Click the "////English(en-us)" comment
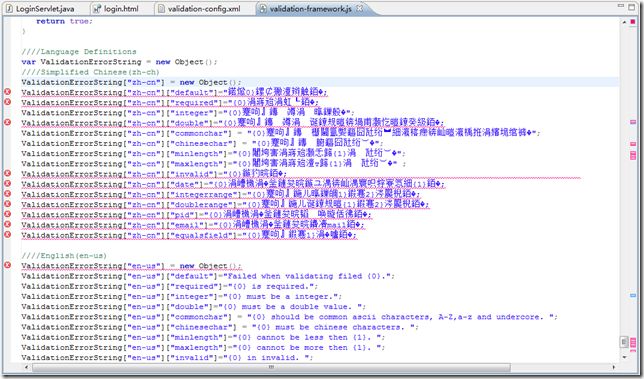This screenshot has height=379, width=644. (x=64, y=255)
